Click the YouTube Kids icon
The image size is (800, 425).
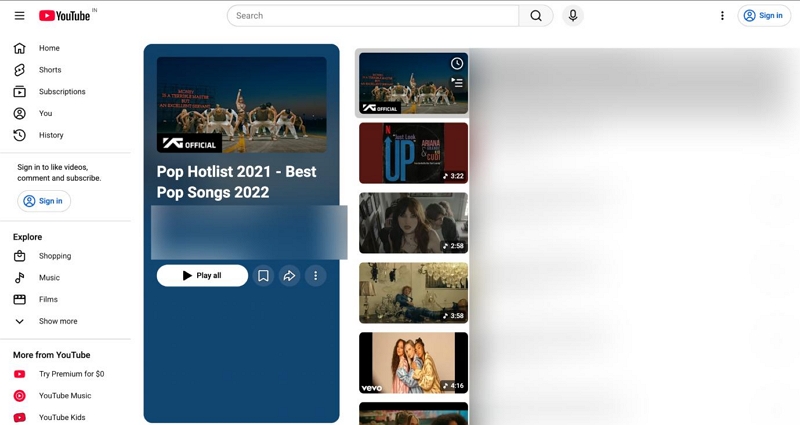19,417
